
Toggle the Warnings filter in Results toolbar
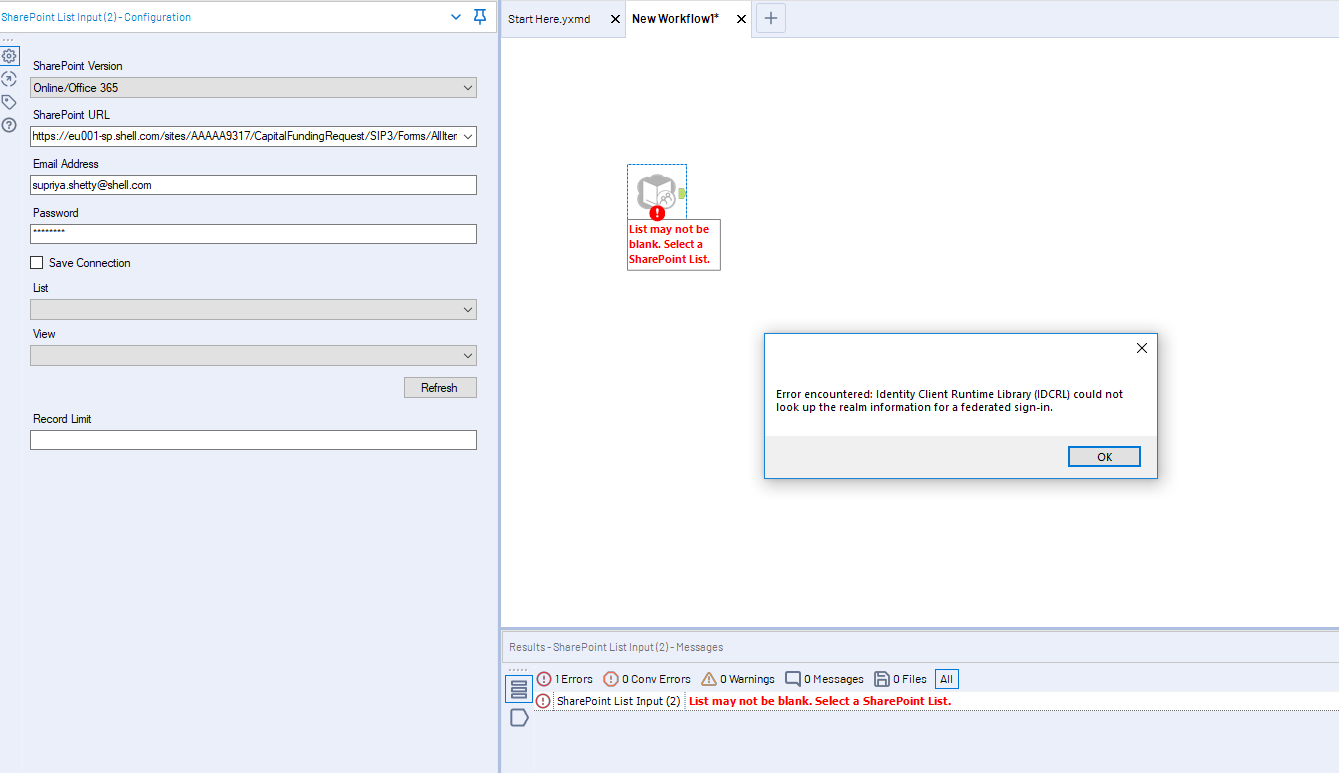pyautogui.click(x=738, y=678)
